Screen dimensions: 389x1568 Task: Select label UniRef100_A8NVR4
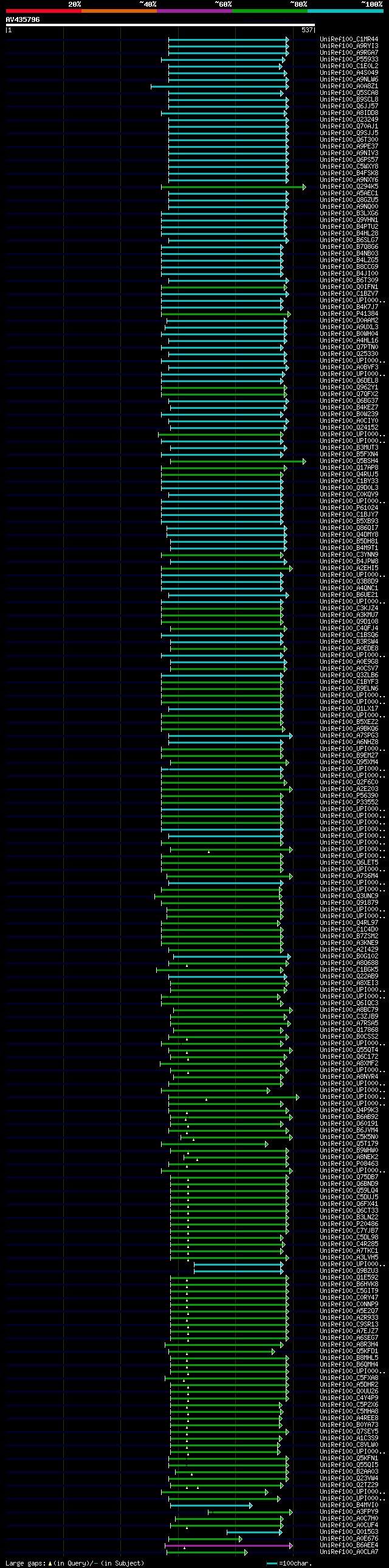click(x=349, y=1077)
